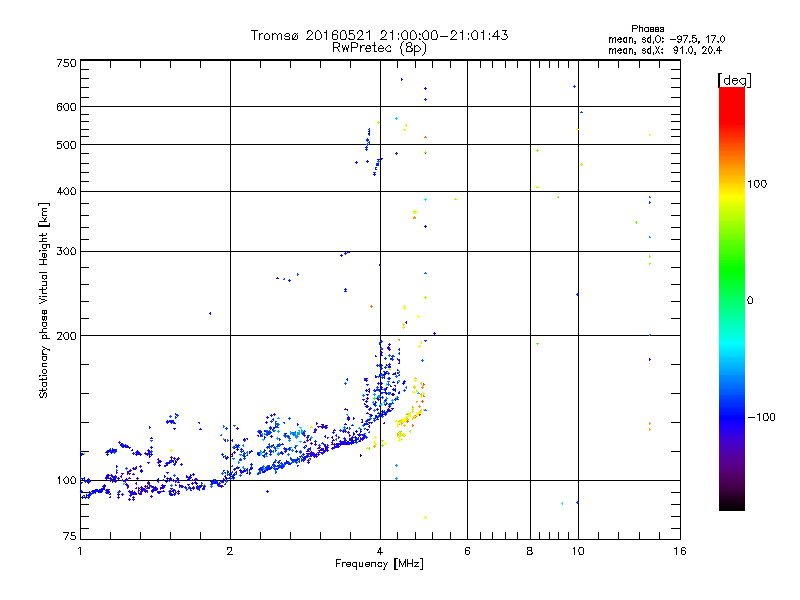This screenshot has width=800, height=600.
Task: Click the colorbar tick label "0"
Action: pyautogui.click(x=750, y=301)
